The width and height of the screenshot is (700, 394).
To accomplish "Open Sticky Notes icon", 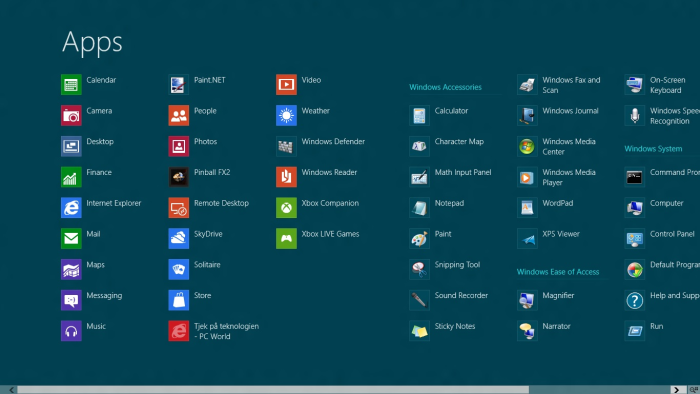I will pos(419,331).
